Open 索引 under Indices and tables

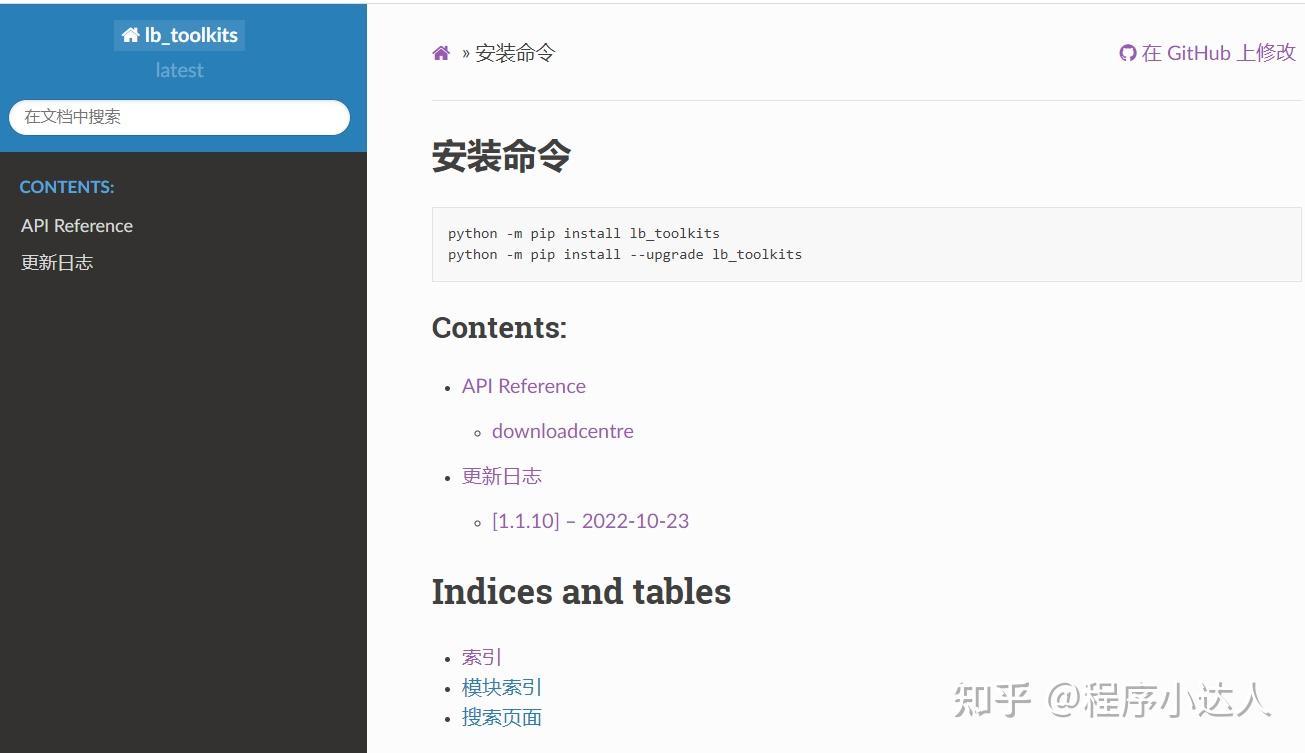coord(482,657)
